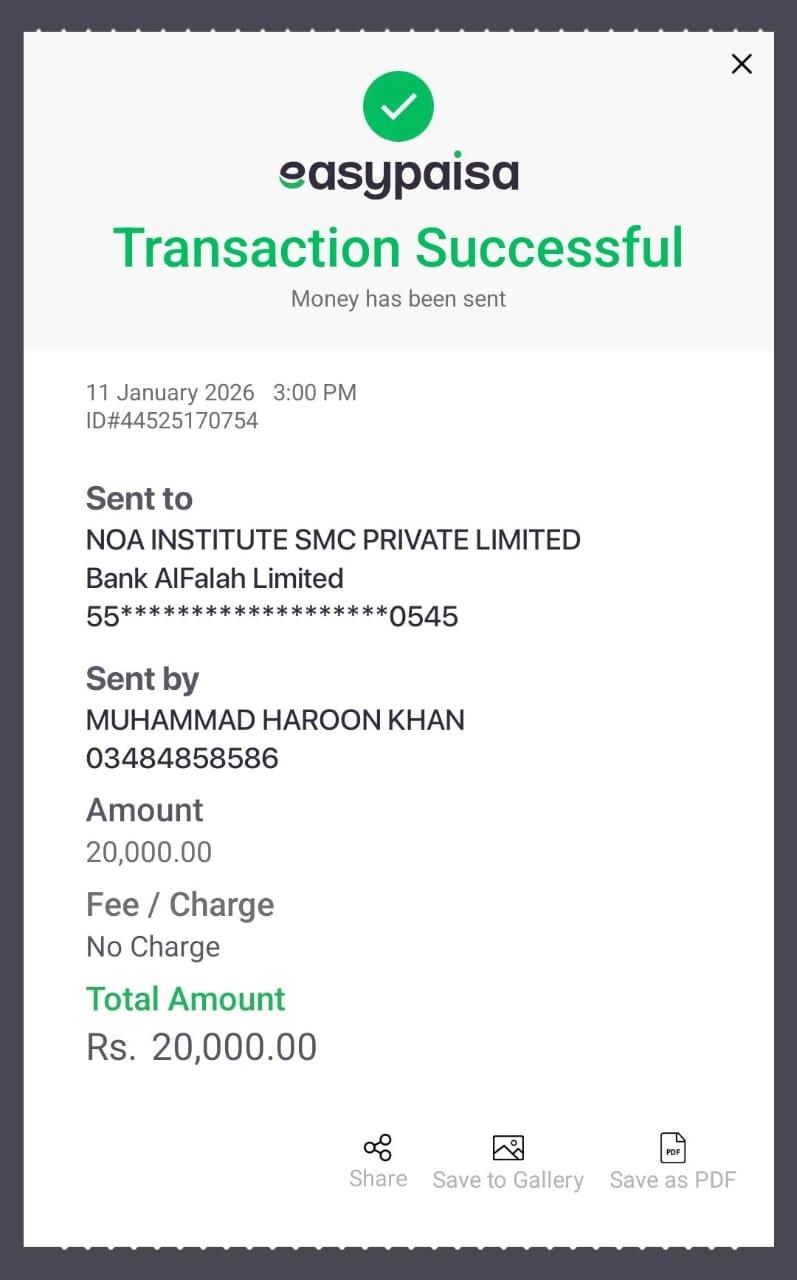
Task: Click the Transaction Successful heading
Action: [398, 247]
